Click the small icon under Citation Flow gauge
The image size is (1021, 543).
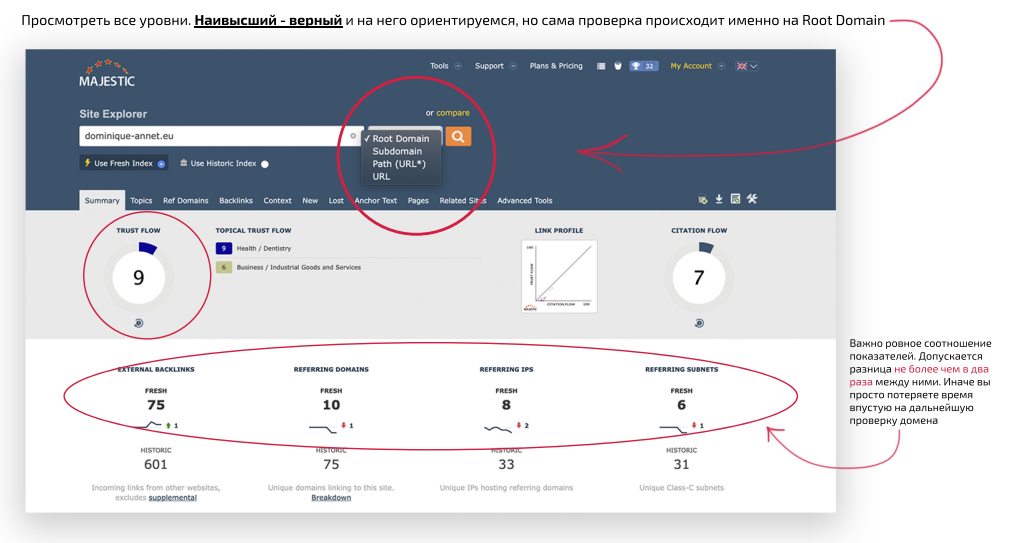click(x=699, y=323)
